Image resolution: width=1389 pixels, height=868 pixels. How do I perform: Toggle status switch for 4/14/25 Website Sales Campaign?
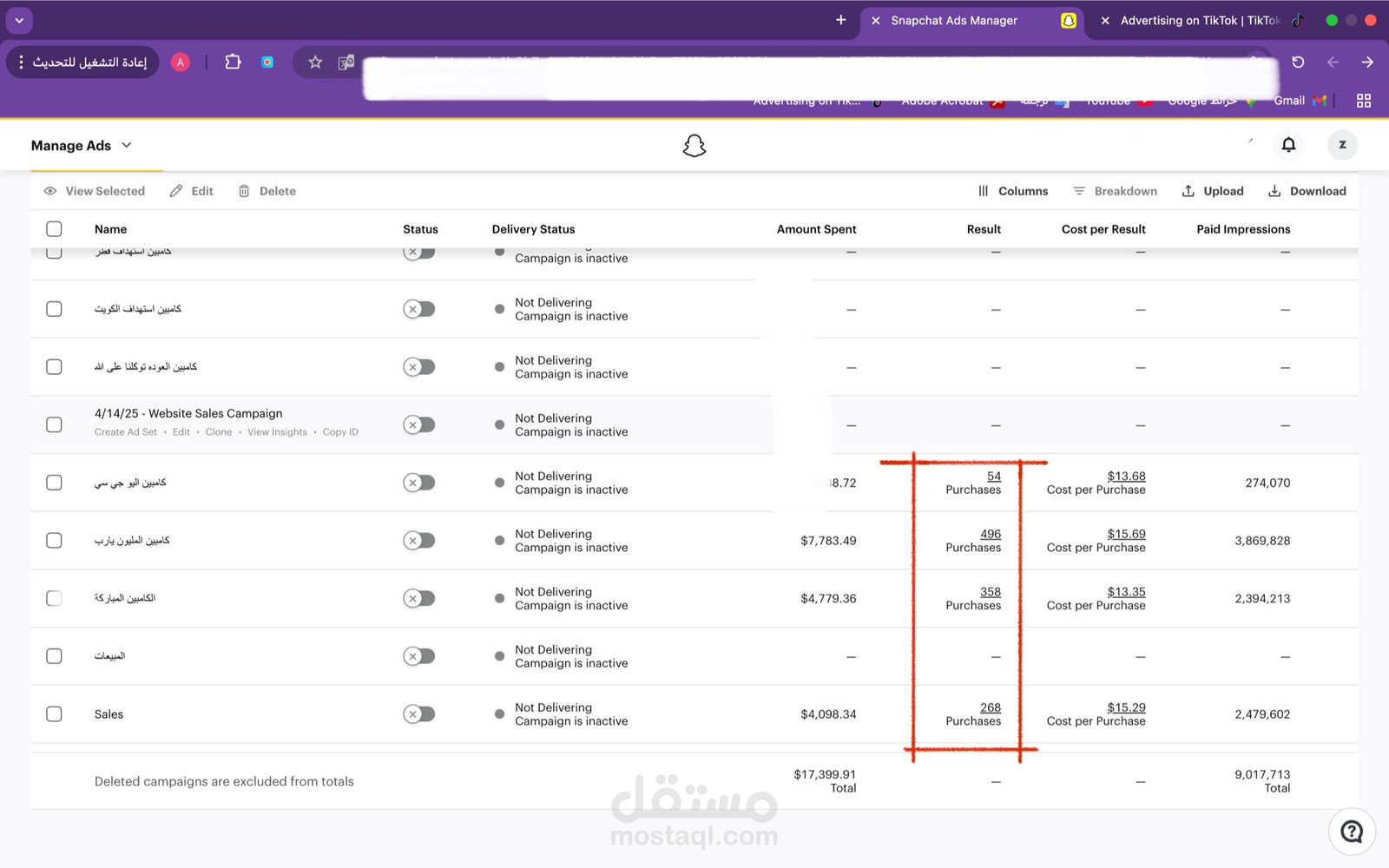(418, 424)
